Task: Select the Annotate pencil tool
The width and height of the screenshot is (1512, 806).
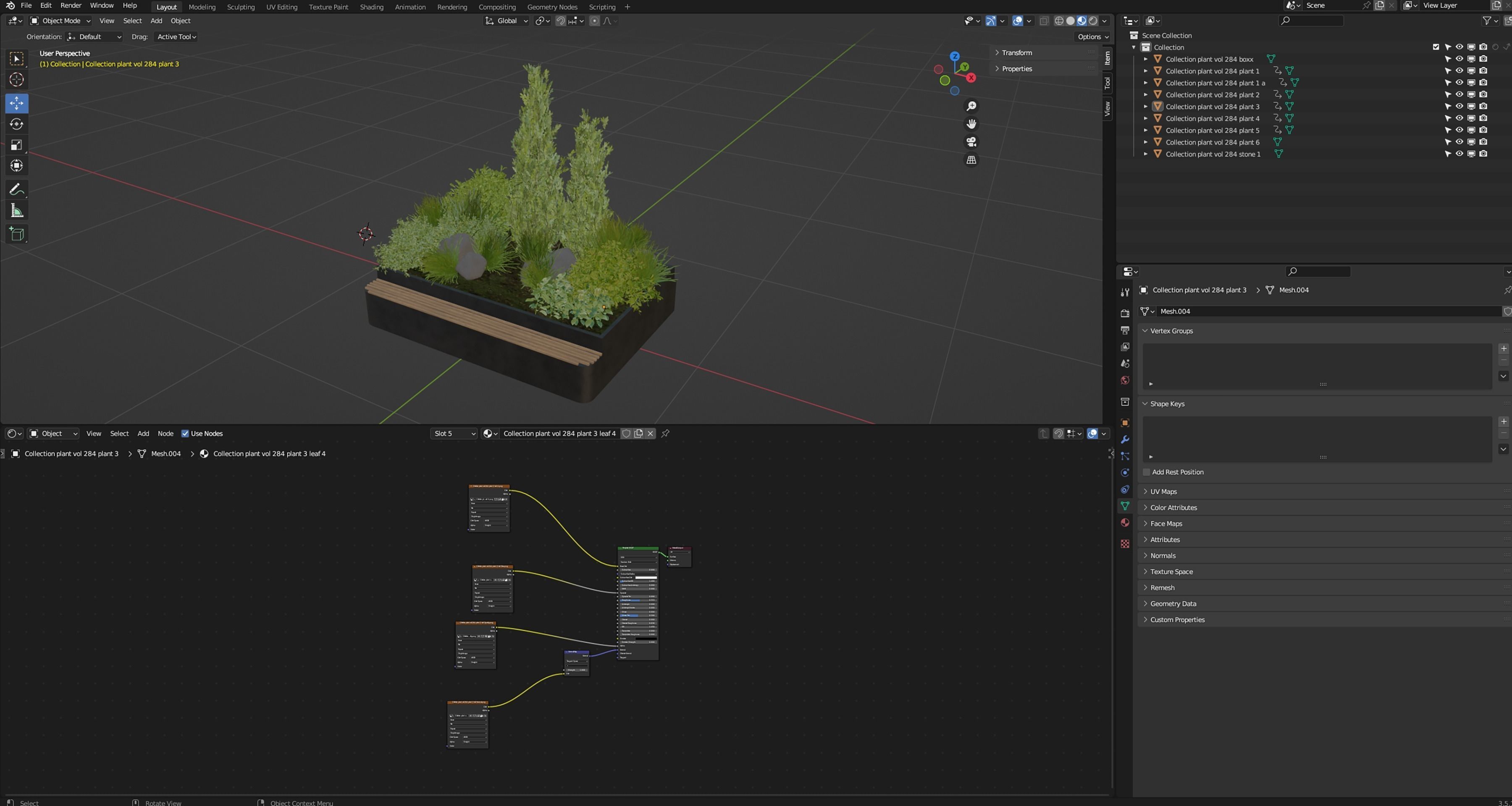Action: coord(16,189)
